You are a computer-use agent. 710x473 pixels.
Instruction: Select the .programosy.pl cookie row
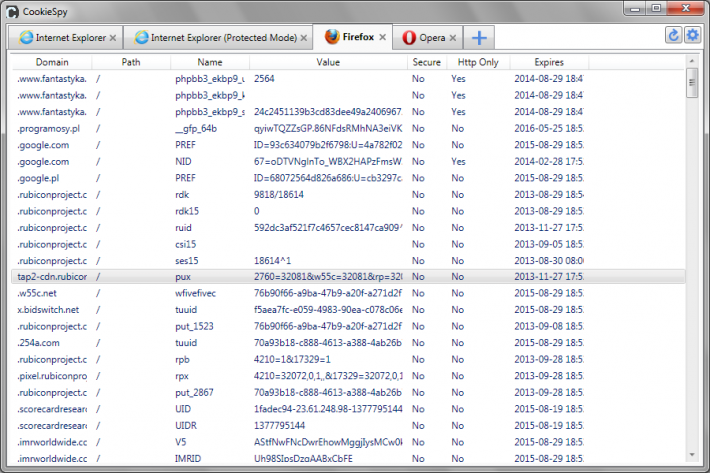pos(348,129)
